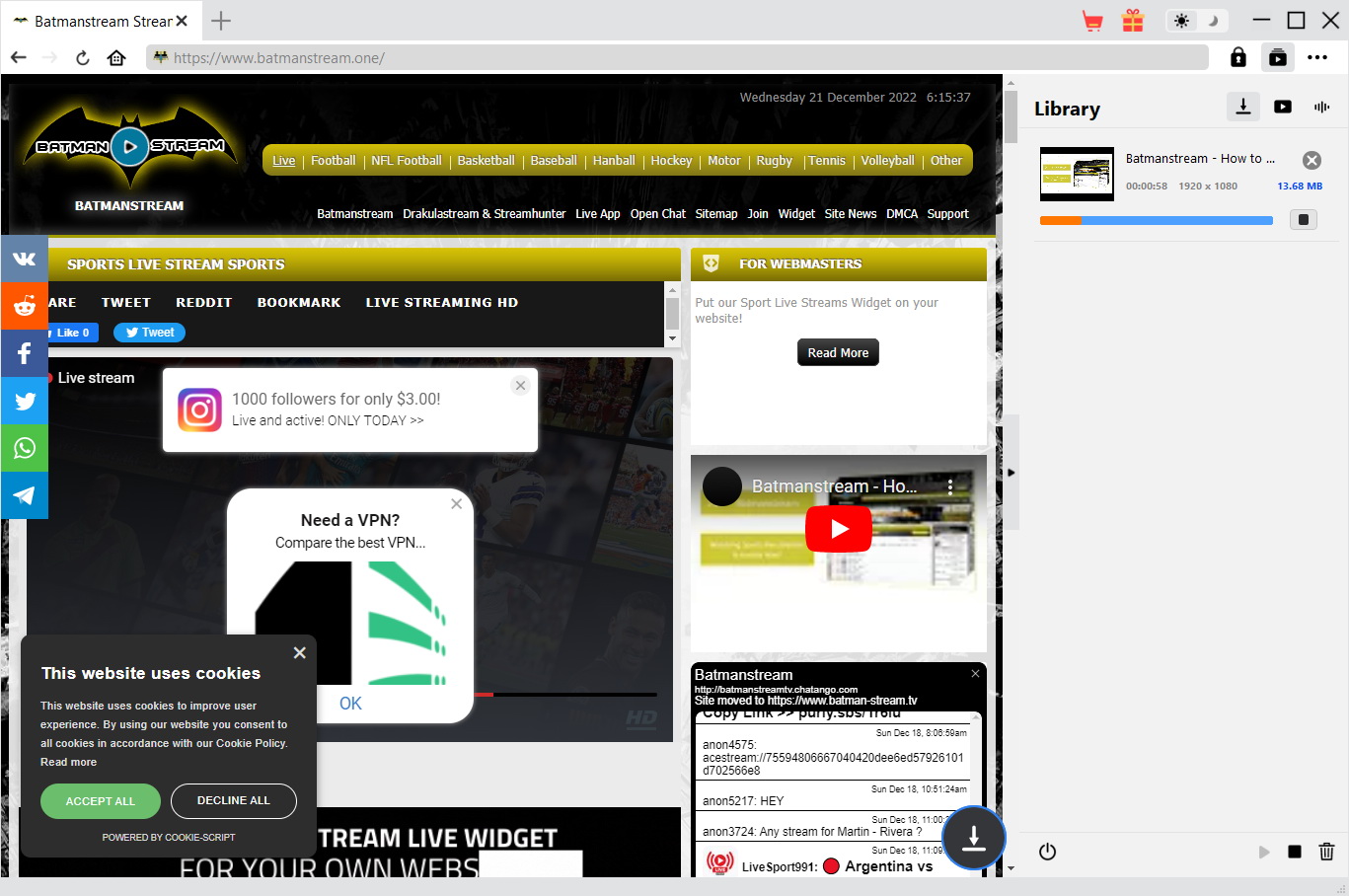Toggle dark mode with the moon icon
Viewport: 1349px width, 896px height.
coord(1212,20)
